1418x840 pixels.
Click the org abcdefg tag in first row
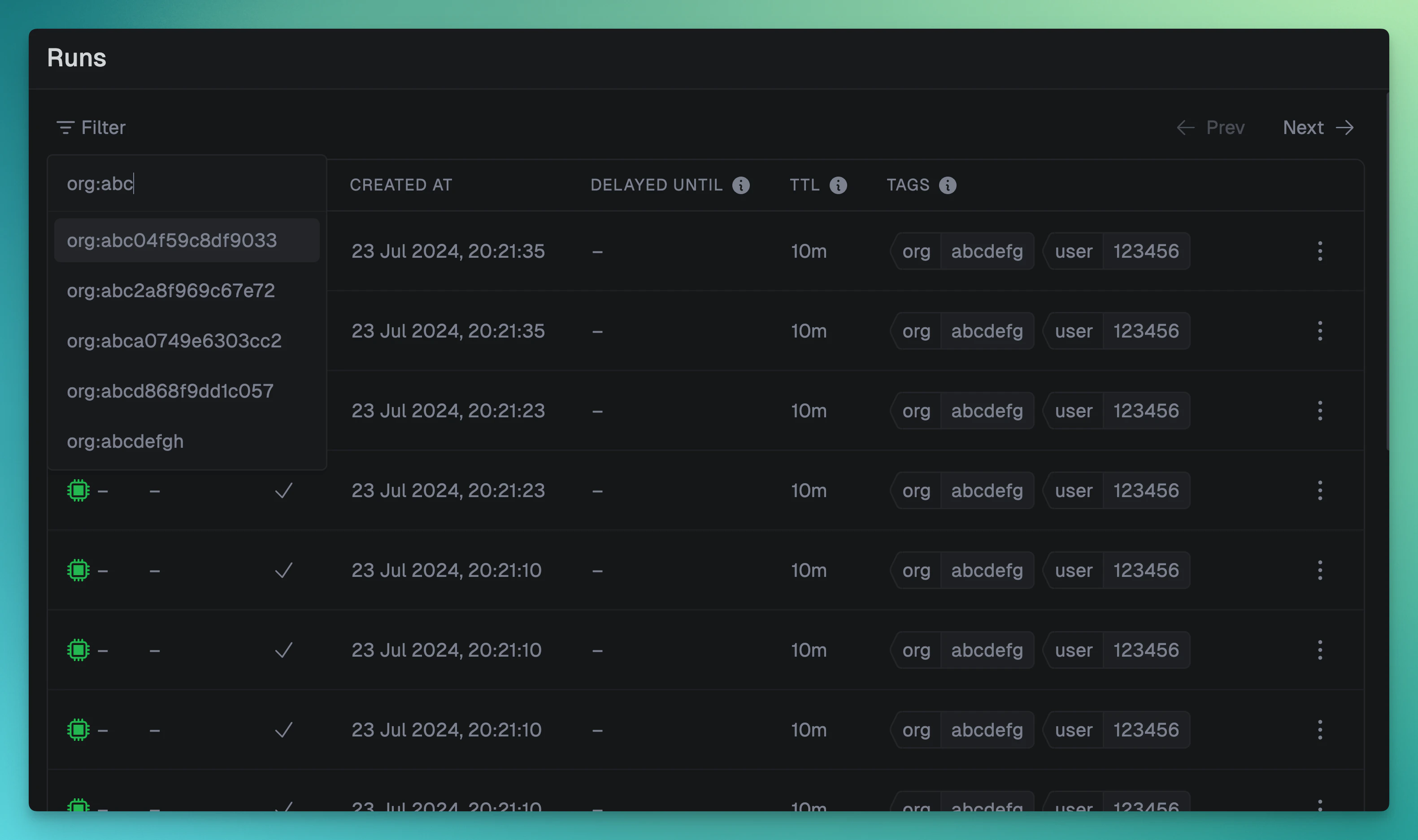click(x=962, y=251)
